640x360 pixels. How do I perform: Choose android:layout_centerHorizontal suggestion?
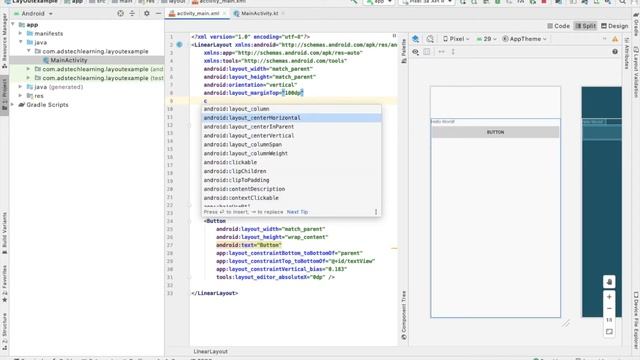tap(291, 118)
